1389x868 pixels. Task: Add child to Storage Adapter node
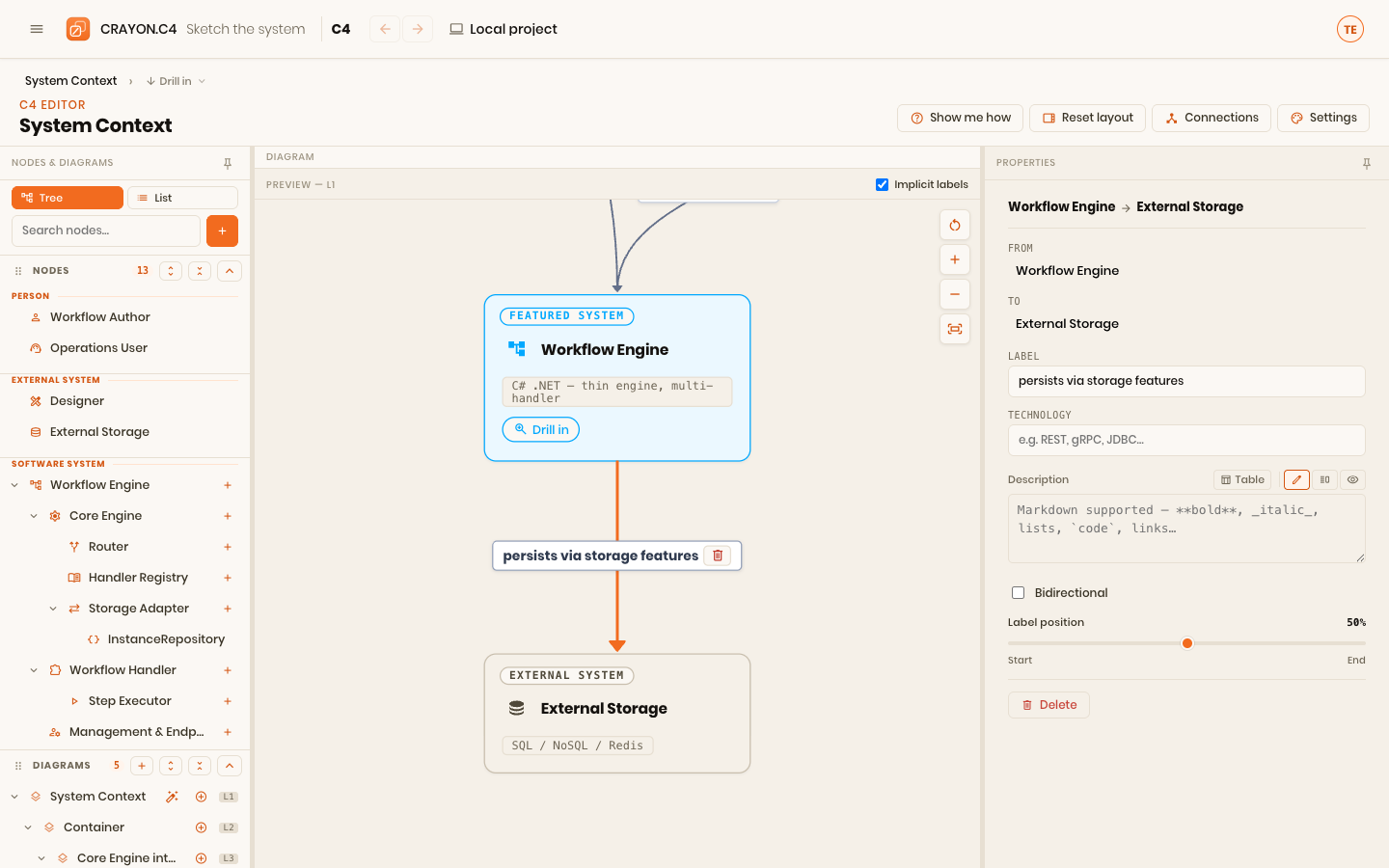point(228,609)
